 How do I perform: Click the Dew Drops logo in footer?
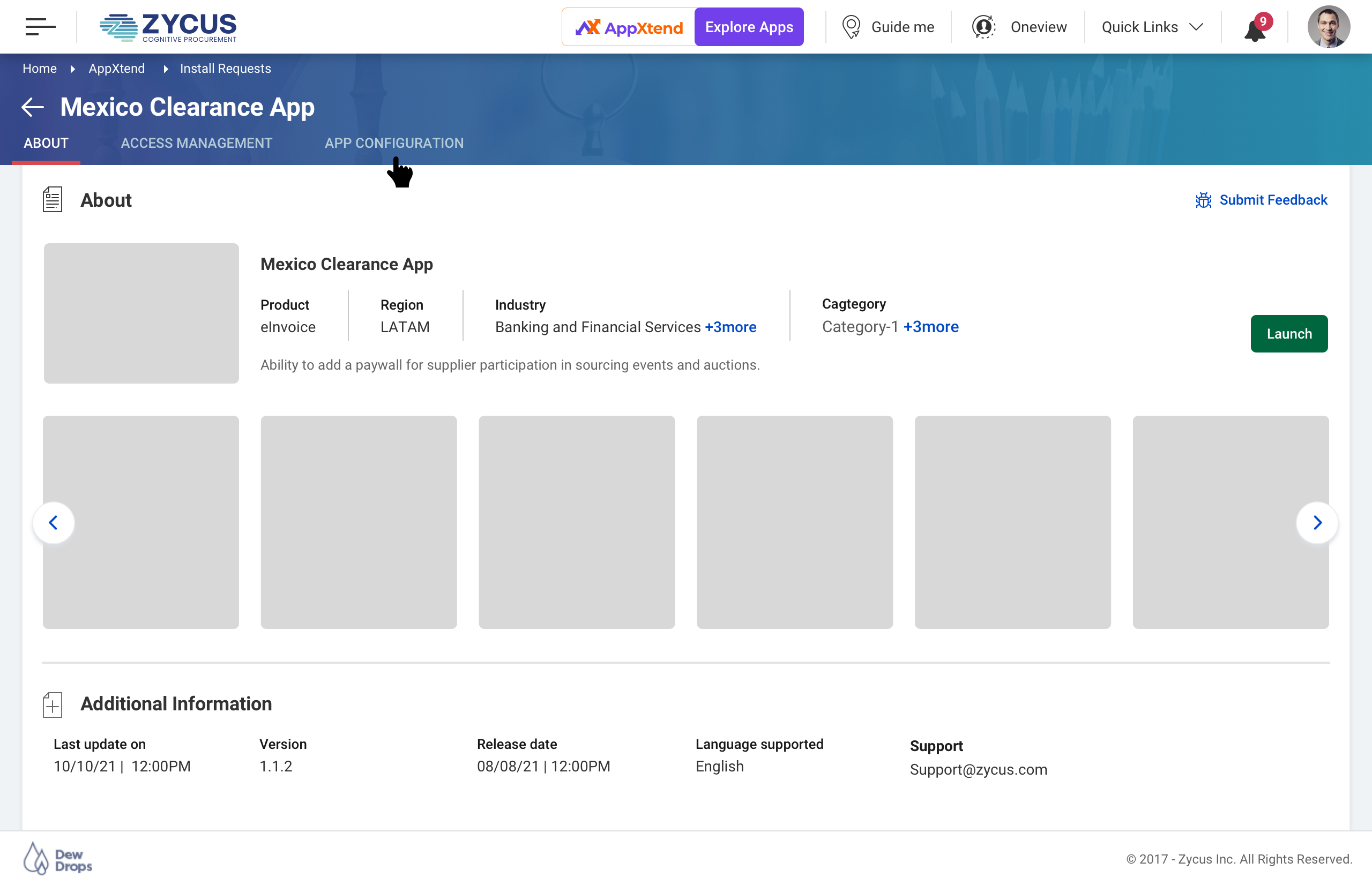(x=57, y=859)
